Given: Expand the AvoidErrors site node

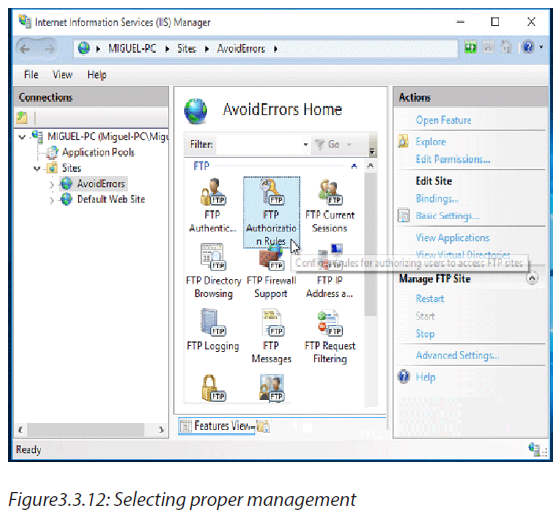Looking at the screenshot, I should click(52, 184).
